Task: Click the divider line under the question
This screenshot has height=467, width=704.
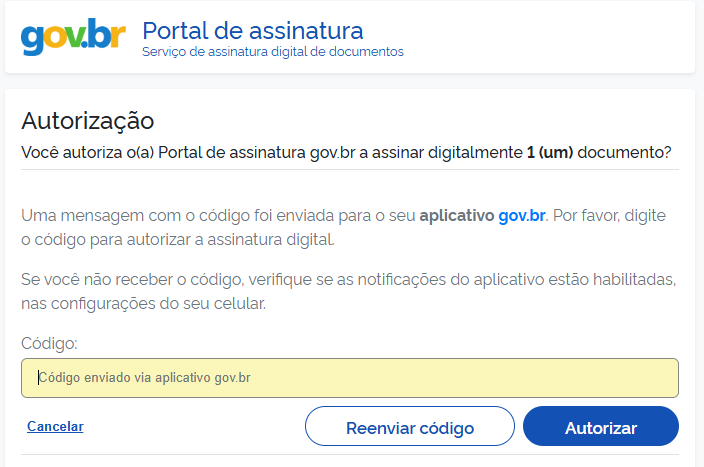Action: tap(350, 170)
